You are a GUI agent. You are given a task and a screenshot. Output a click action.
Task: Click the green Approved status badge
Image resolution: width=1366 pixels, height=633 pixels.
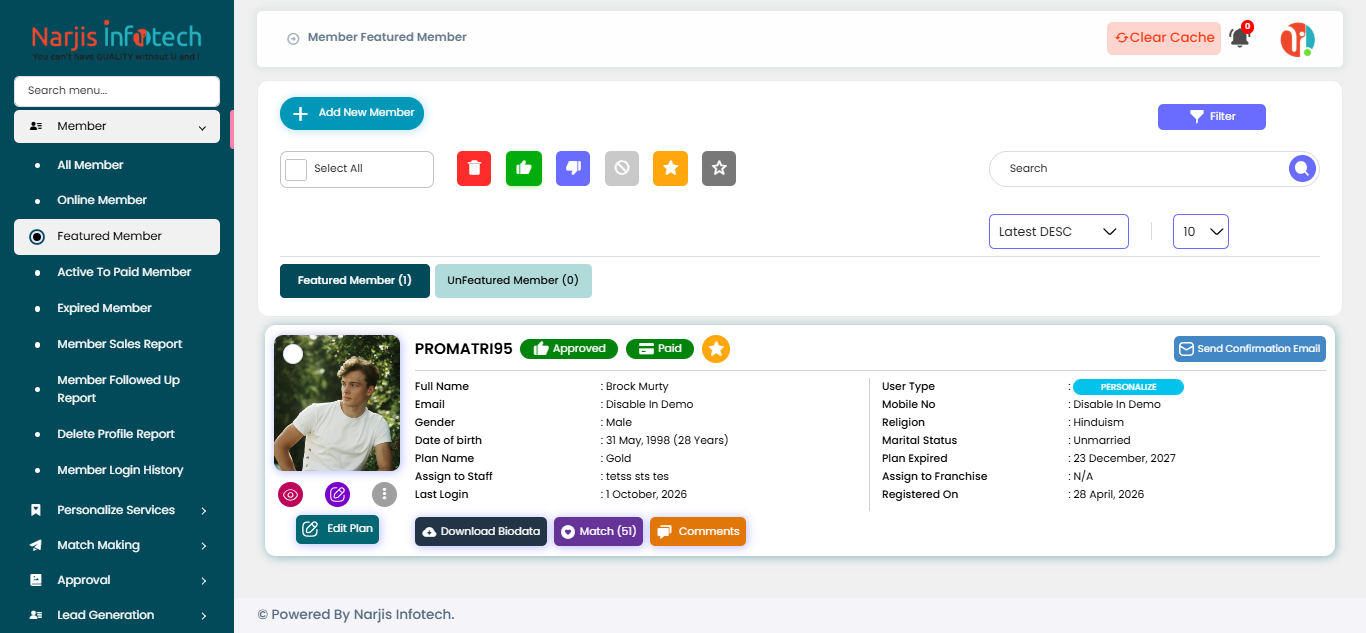tap(569, 349)
